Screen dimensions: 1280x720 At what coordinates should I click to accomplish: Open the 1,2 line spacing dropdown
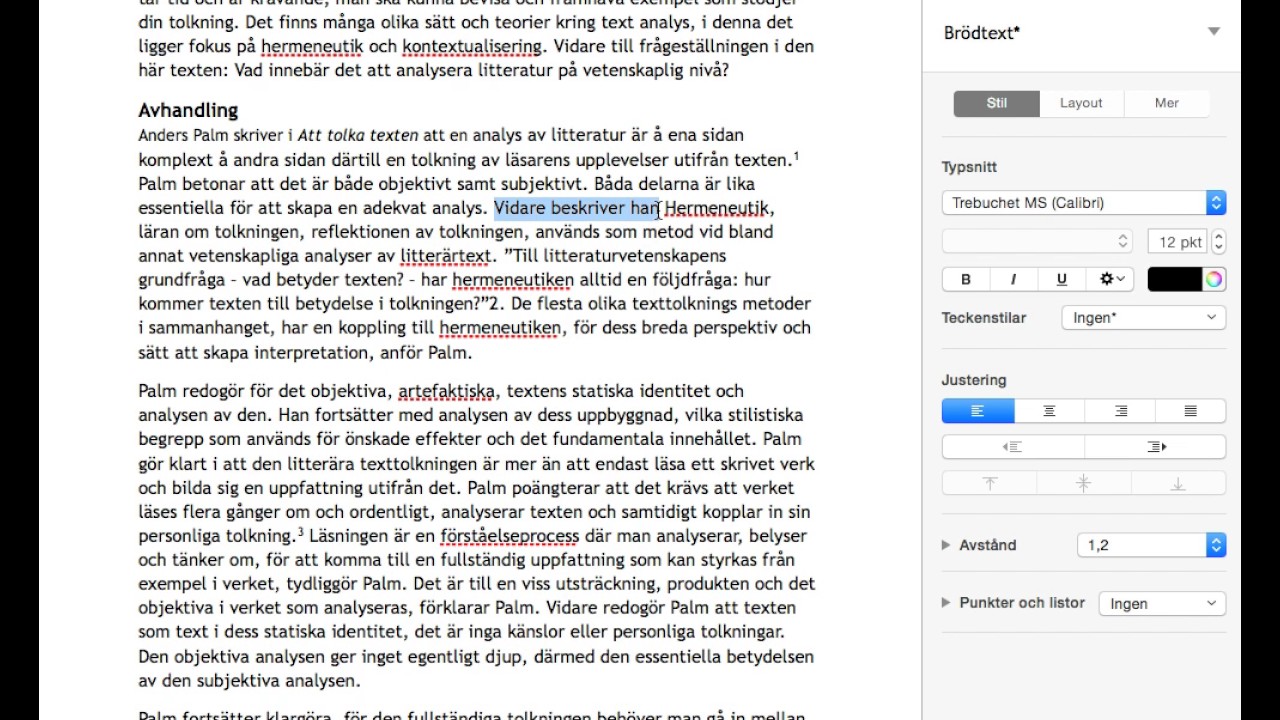point(1151,545)
